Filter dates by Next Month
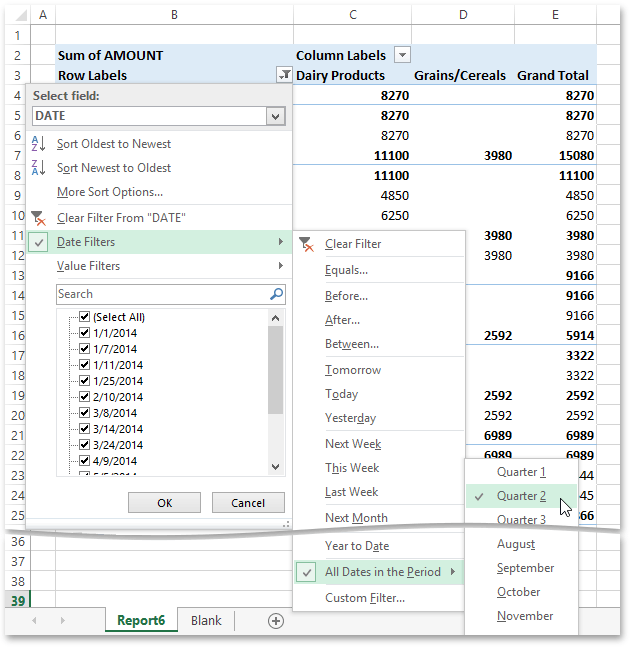Screen dimensions: 635x649 [356, 517]
